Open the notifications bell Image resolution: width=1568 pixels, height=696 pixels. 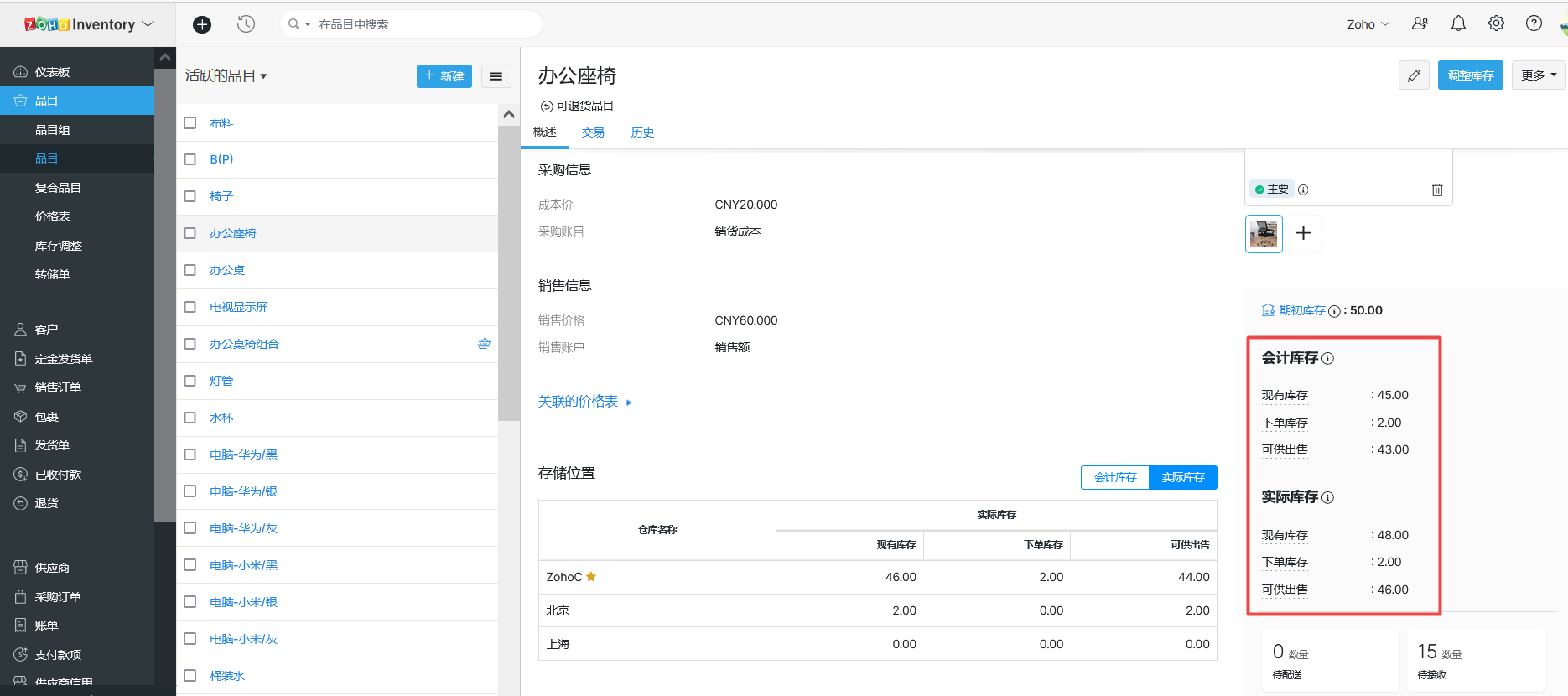click(1458, 23)
